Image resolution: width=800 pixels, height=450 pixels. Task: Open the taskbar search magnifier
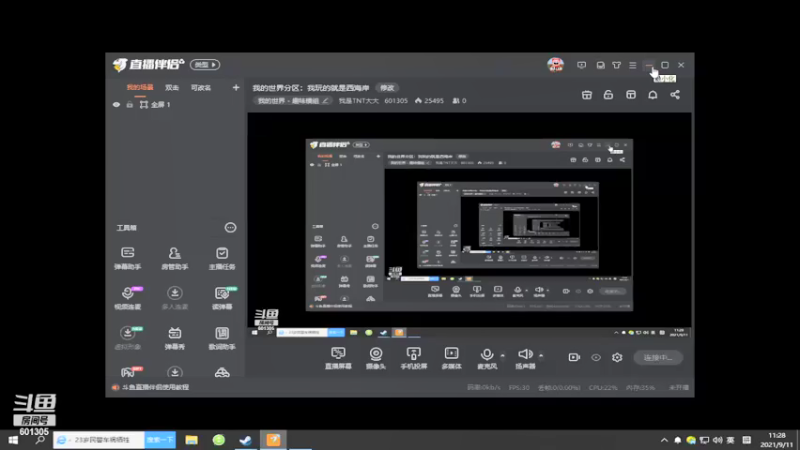(40, 440)
